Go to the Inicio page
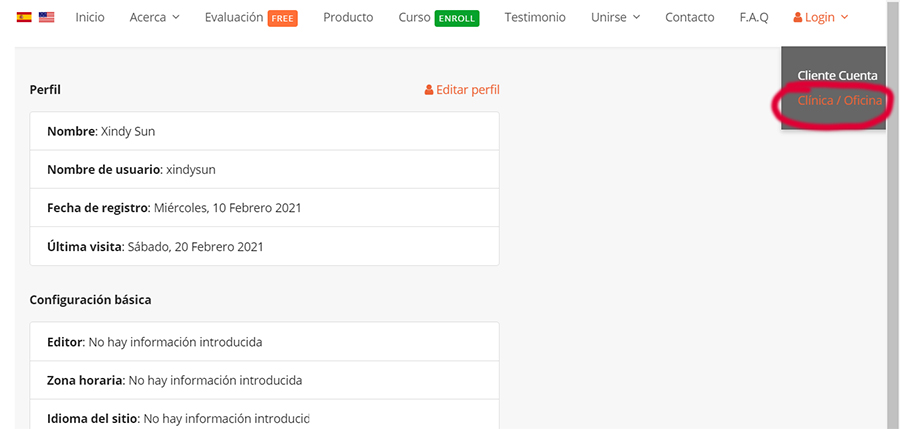The width and height of the screenshot is (900, 429). (x=90, y=17)
